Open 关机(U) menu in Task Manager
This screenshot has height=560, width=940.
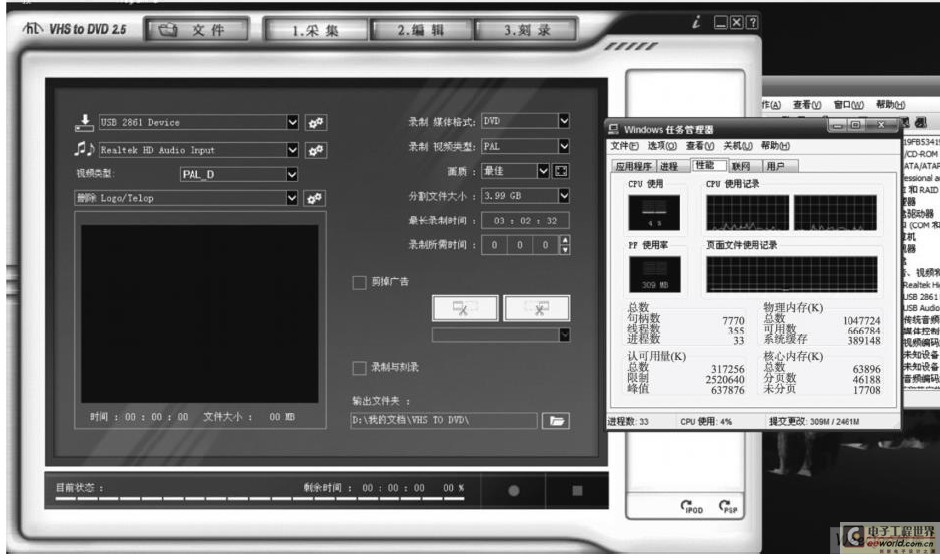pyautogui.click(x=737, y=146)
